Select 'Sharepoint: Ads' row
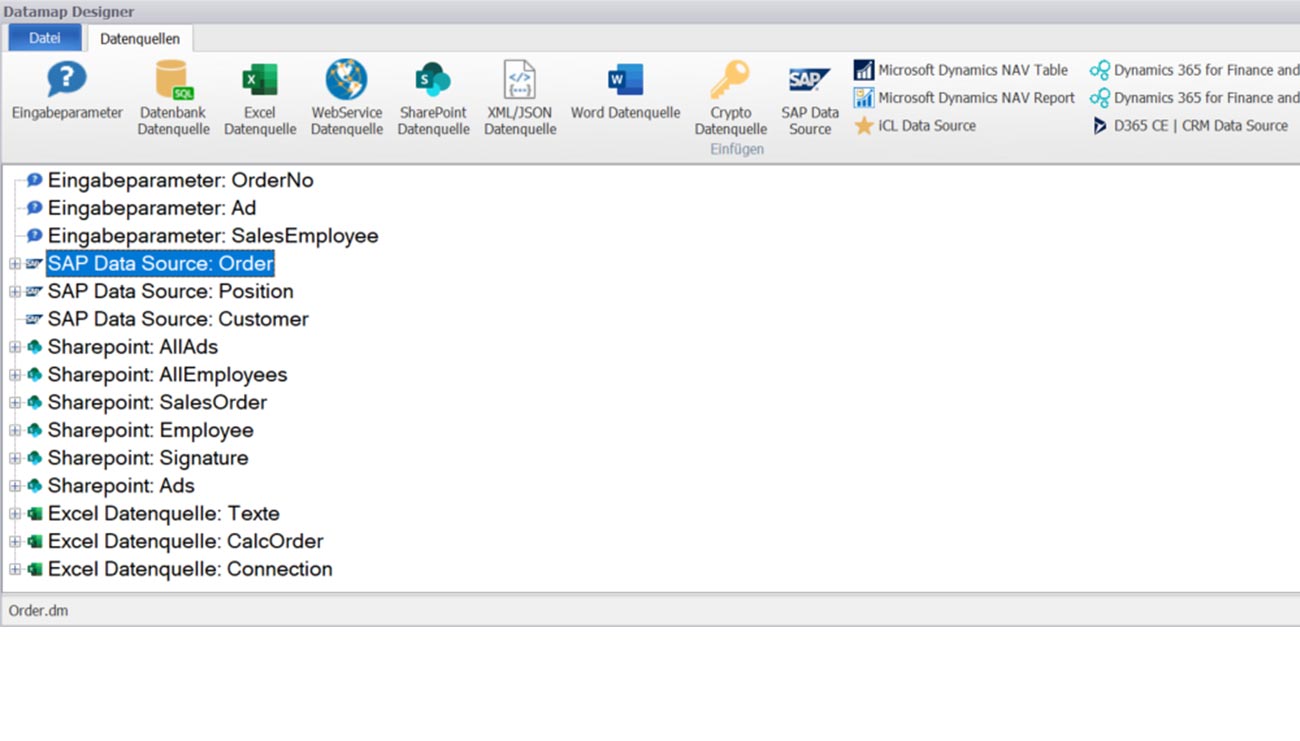This screenshot has height=741, width=1300. [x=121, y=486]
